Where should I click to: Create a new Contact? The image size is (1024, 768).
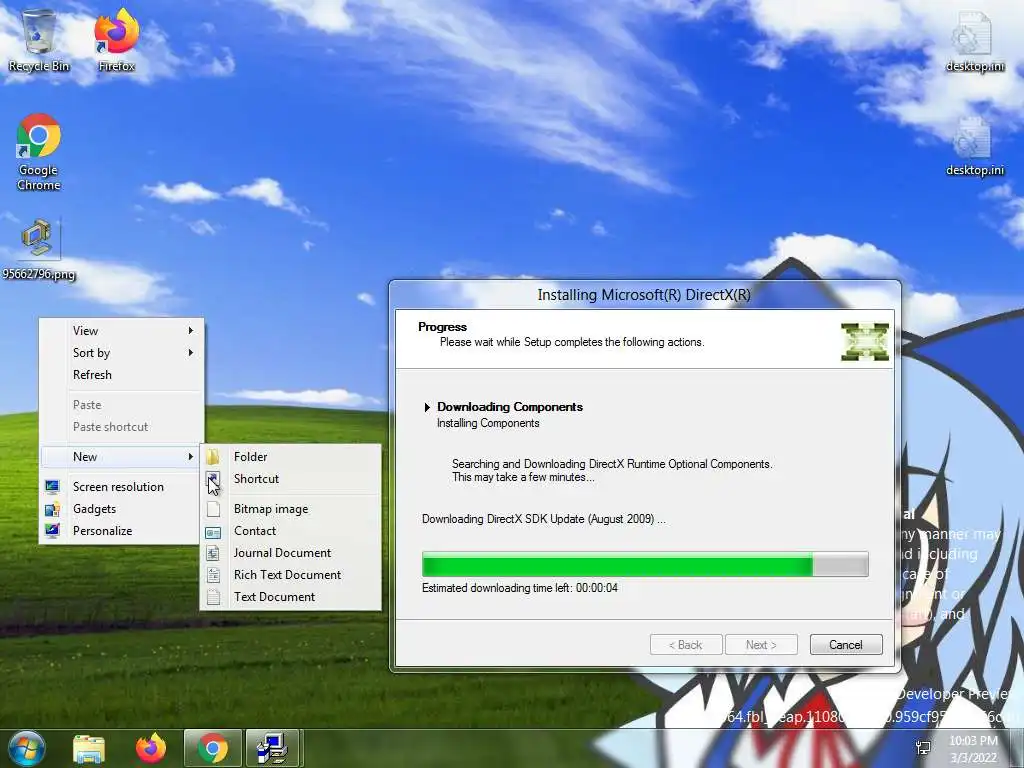291,531
